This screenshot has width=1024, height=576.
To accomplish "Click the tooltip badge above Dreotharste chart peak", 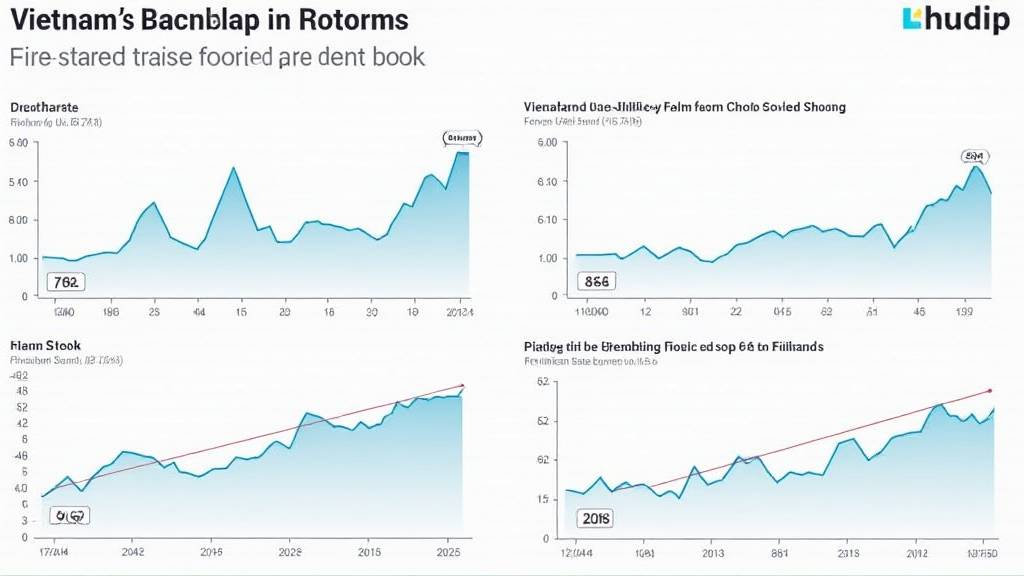I will [461, 138].
